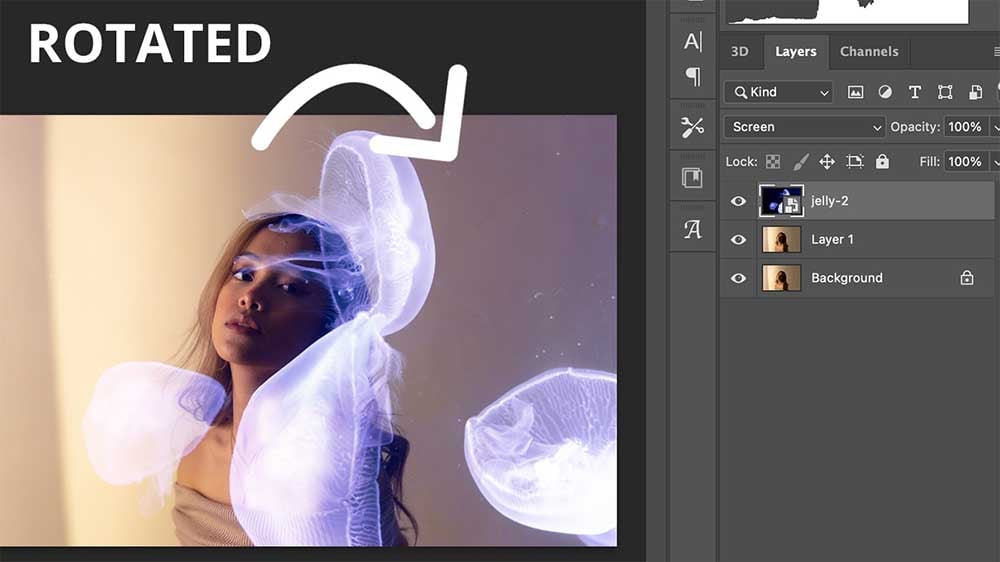Lock transparent pixels checkerboard icon
Viewport: 1000px width, 562px height.
(773, 162)
